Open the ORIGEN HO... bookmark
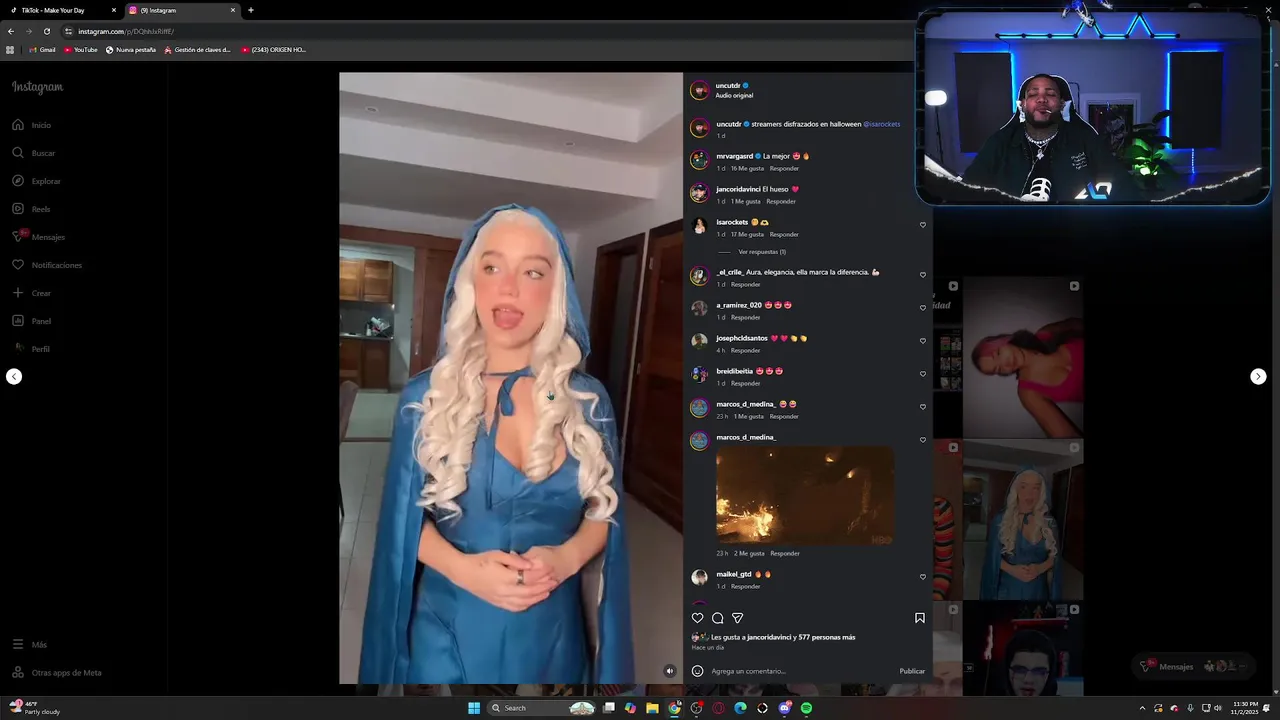 274,50
